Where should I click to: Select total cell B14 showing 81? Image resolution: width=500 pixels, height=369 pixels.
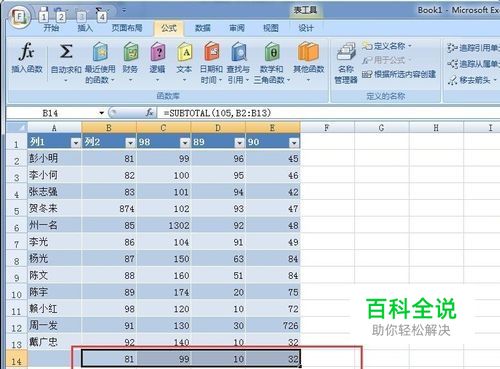click(109, 358)
